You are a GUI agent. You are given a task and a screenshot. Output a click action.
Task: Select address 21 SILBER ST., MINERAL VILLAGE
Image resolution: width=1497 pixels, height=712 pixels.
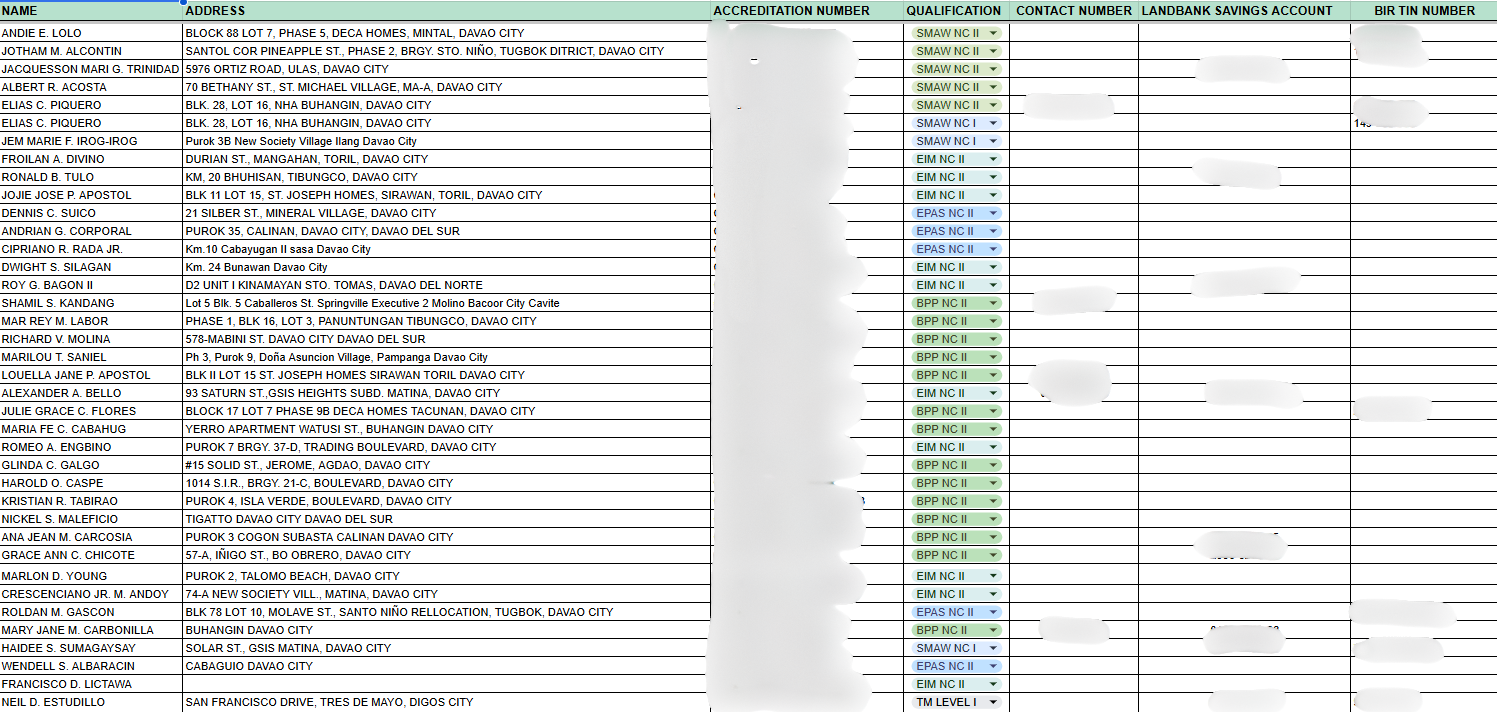point(446,213)
